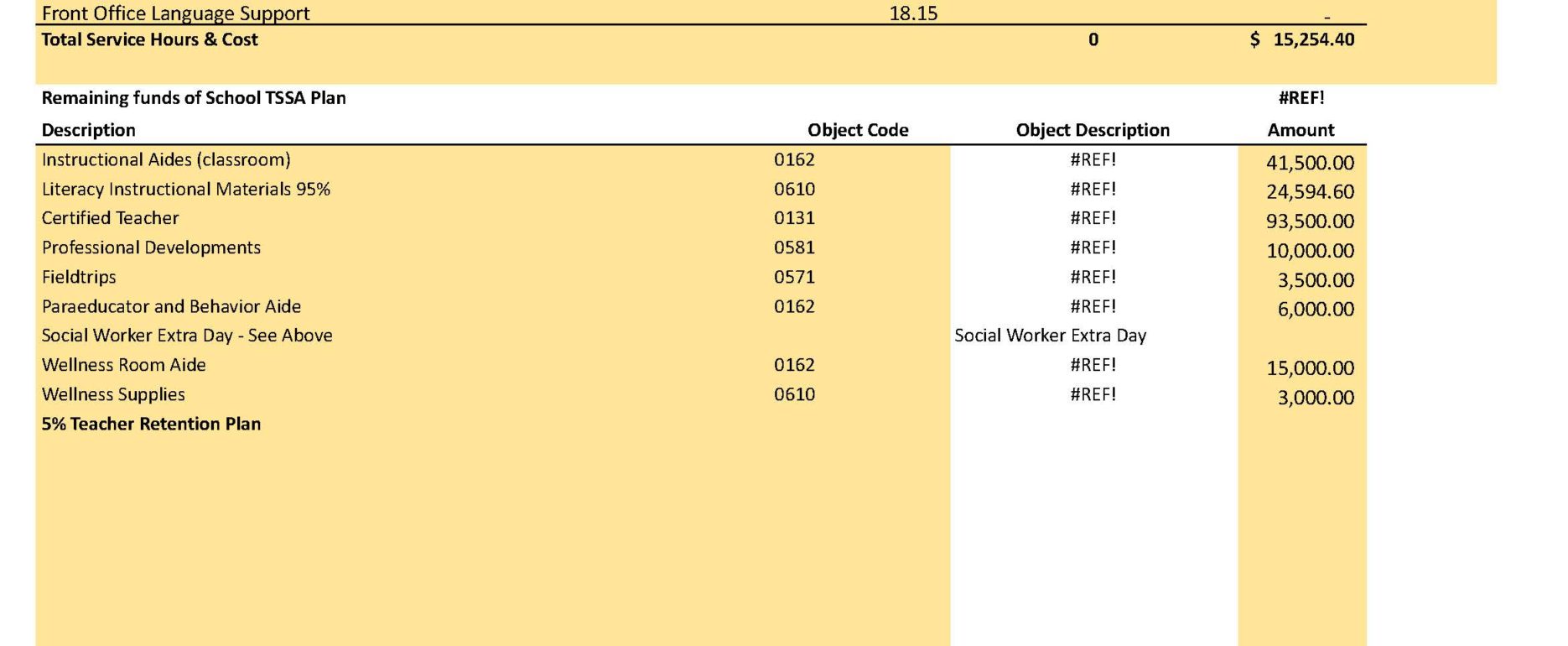Click object code 0581
Image resolution: width=1568 pixels, height=646 pixels.
pyautogui.click(x=794, y=247)
